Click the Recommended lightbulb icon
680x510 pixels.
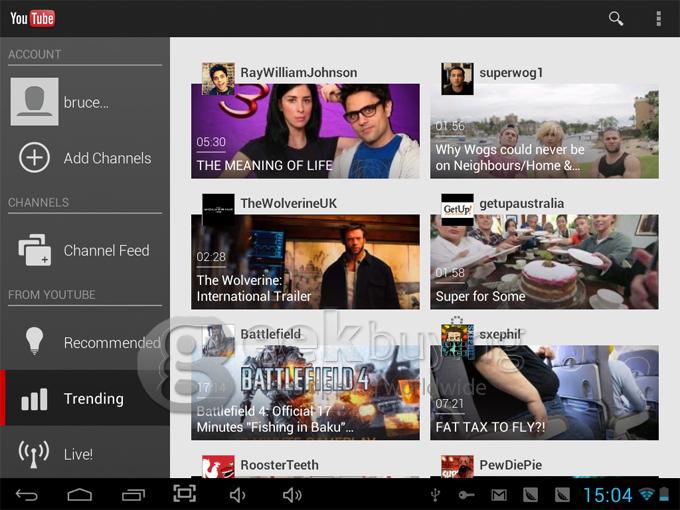pos(34,342)
